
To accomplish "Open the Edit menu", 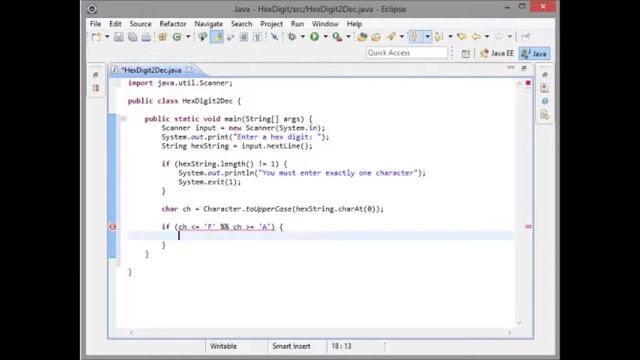I will 115,24.
